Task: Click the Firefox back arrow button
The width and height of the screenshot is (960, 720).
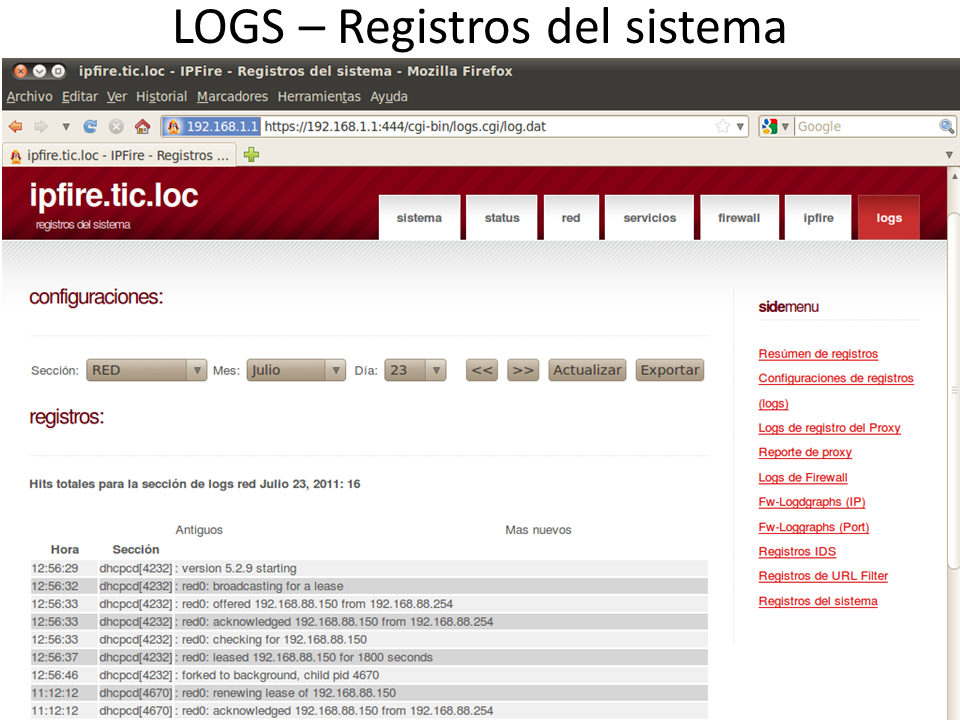Action: pyautogui.click(x=16, y=127)
